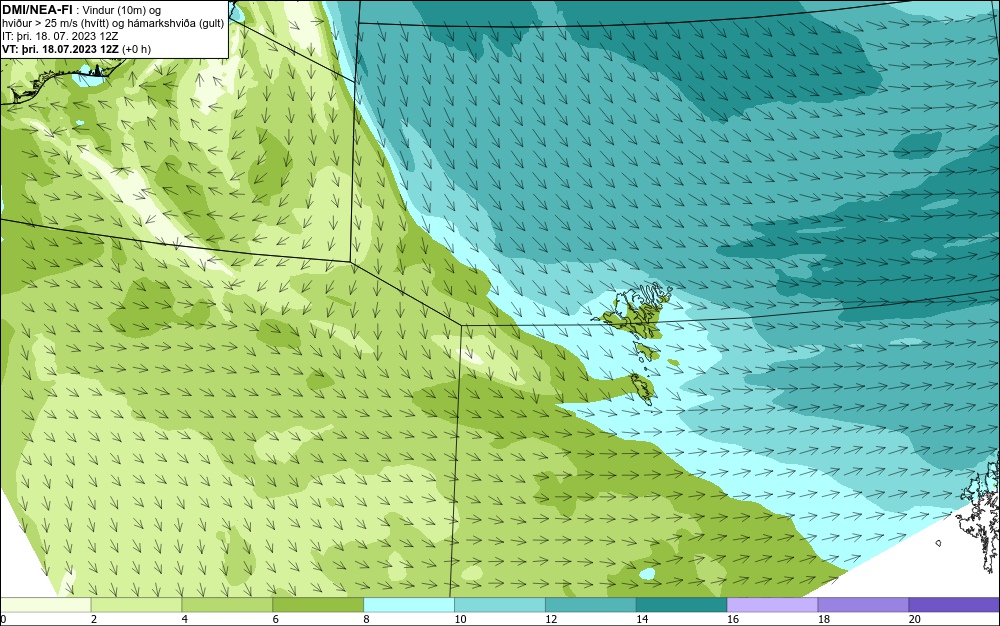Click the 6–8 m/s olive green swatch
1000x626 pixels.
(x=318, y=604)
